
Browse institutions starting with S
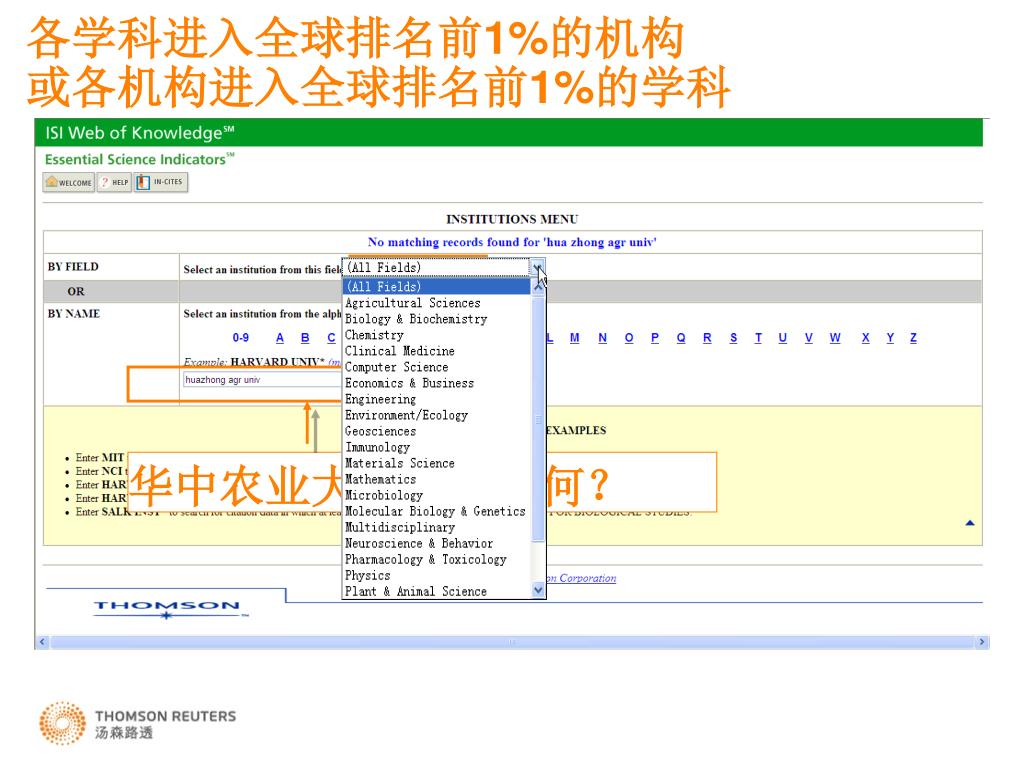coord(733,338)
